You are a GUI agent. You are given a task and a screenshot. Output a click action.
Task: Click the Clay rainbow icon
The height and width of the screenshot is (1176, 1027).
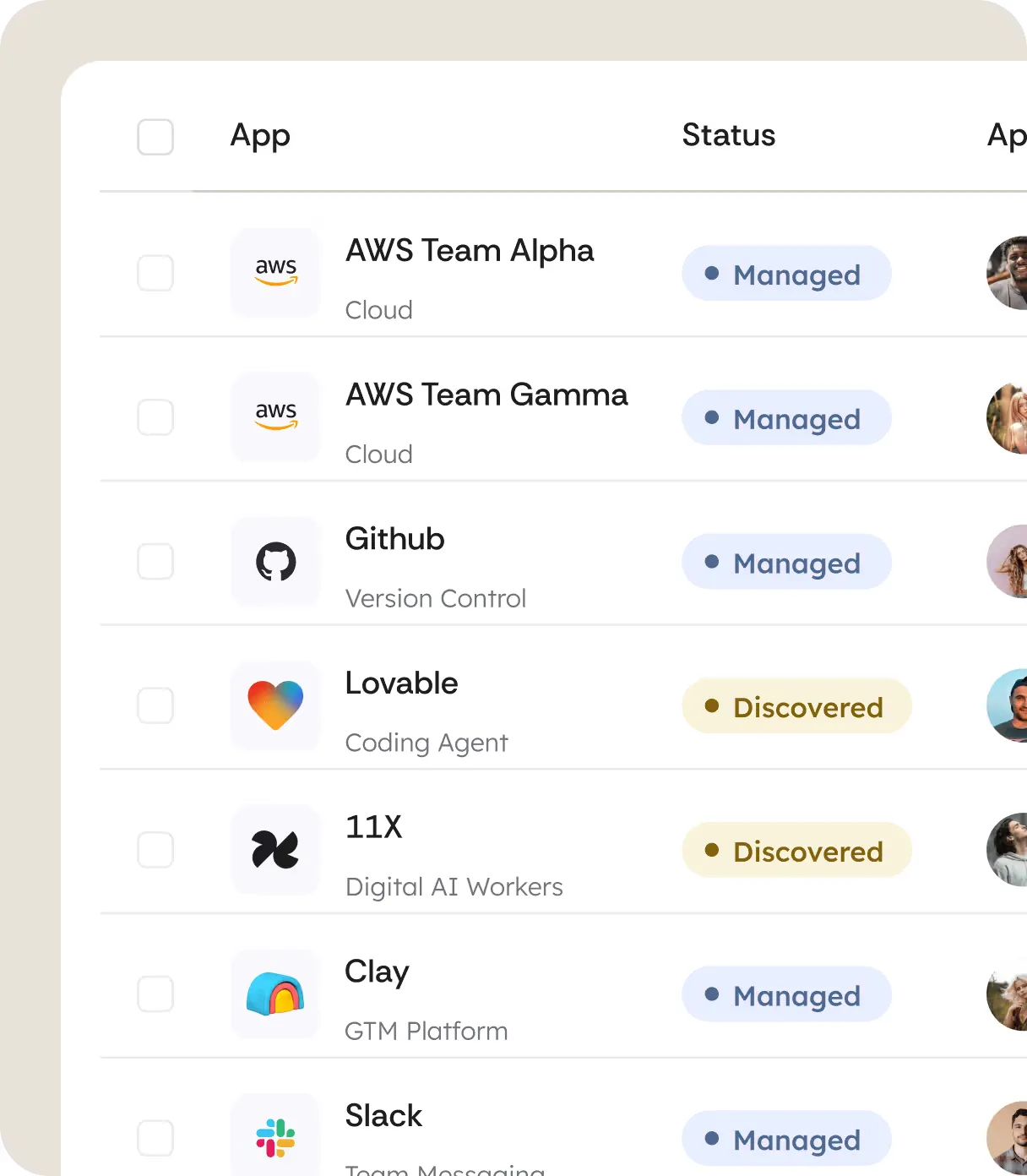(275, 994)
